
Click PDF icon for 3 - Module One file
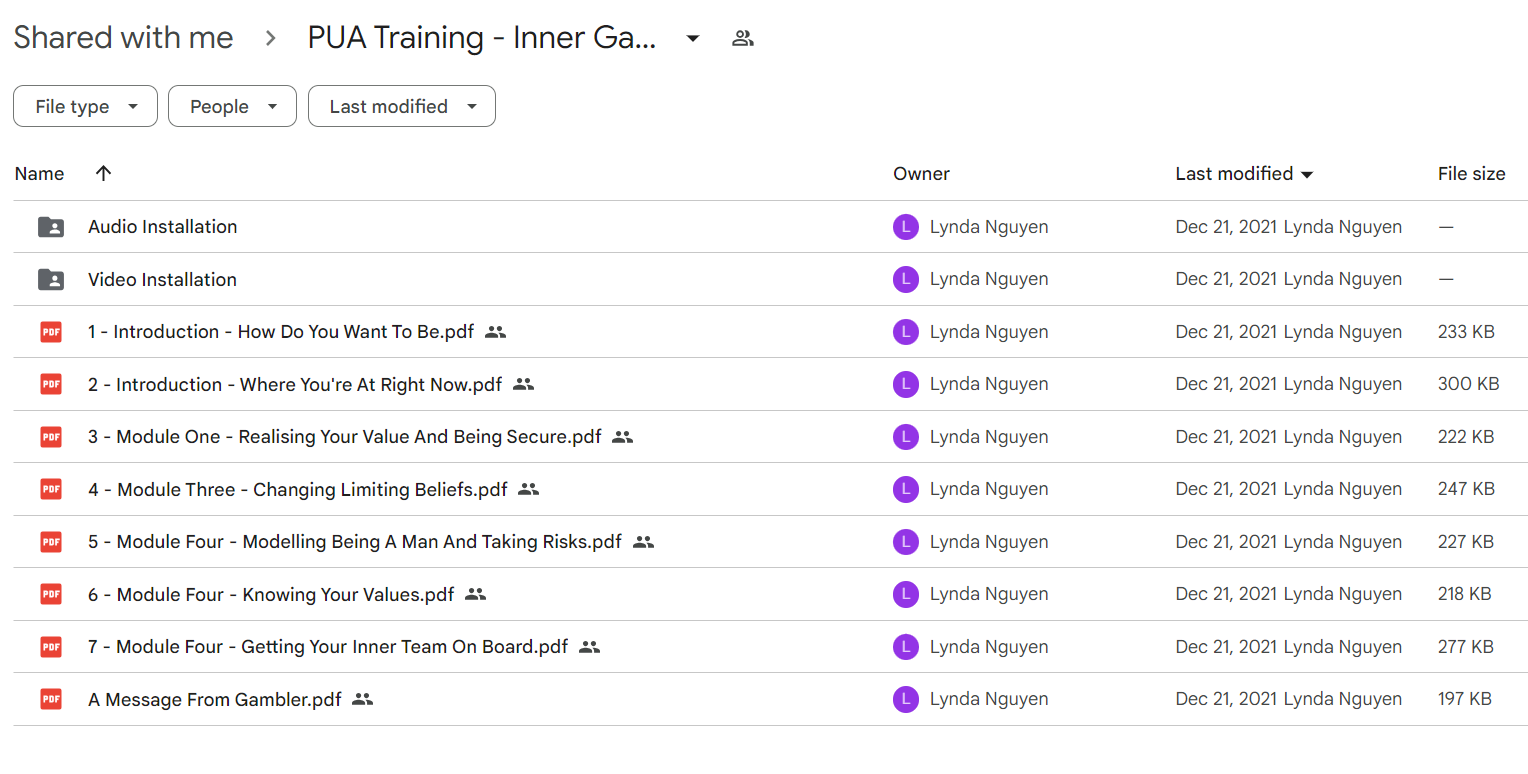pos(51,437)
